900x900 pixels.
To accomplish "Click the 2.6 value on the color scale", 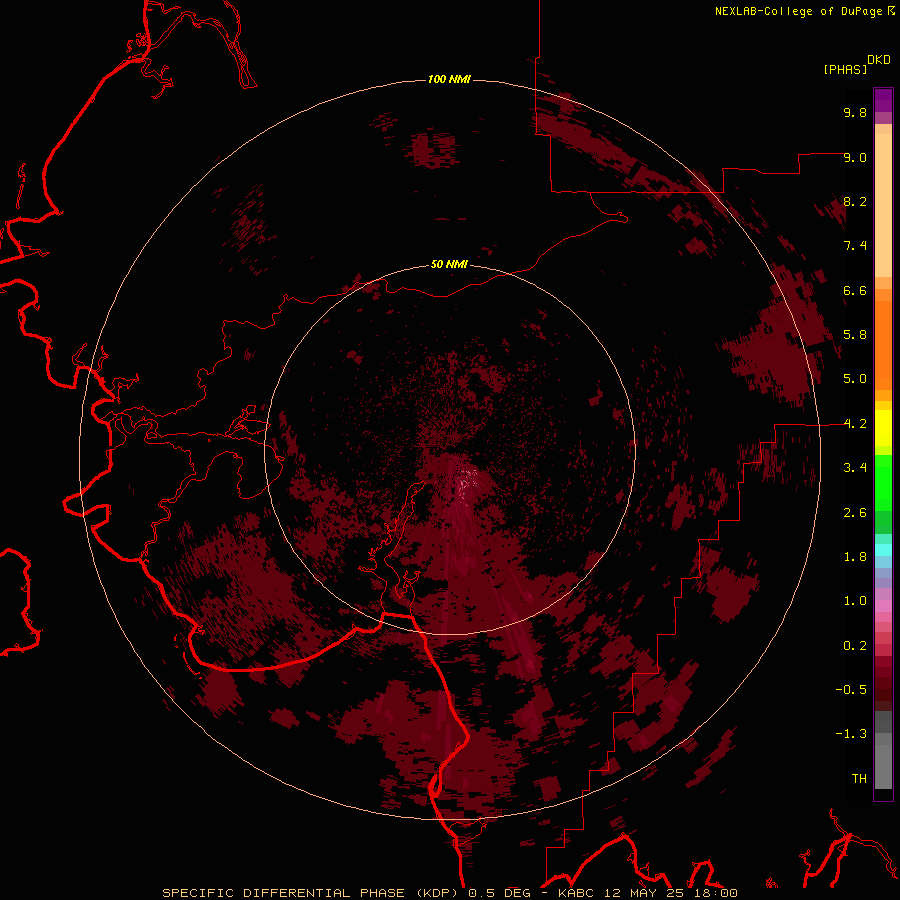I will click(x=855, y=513).
